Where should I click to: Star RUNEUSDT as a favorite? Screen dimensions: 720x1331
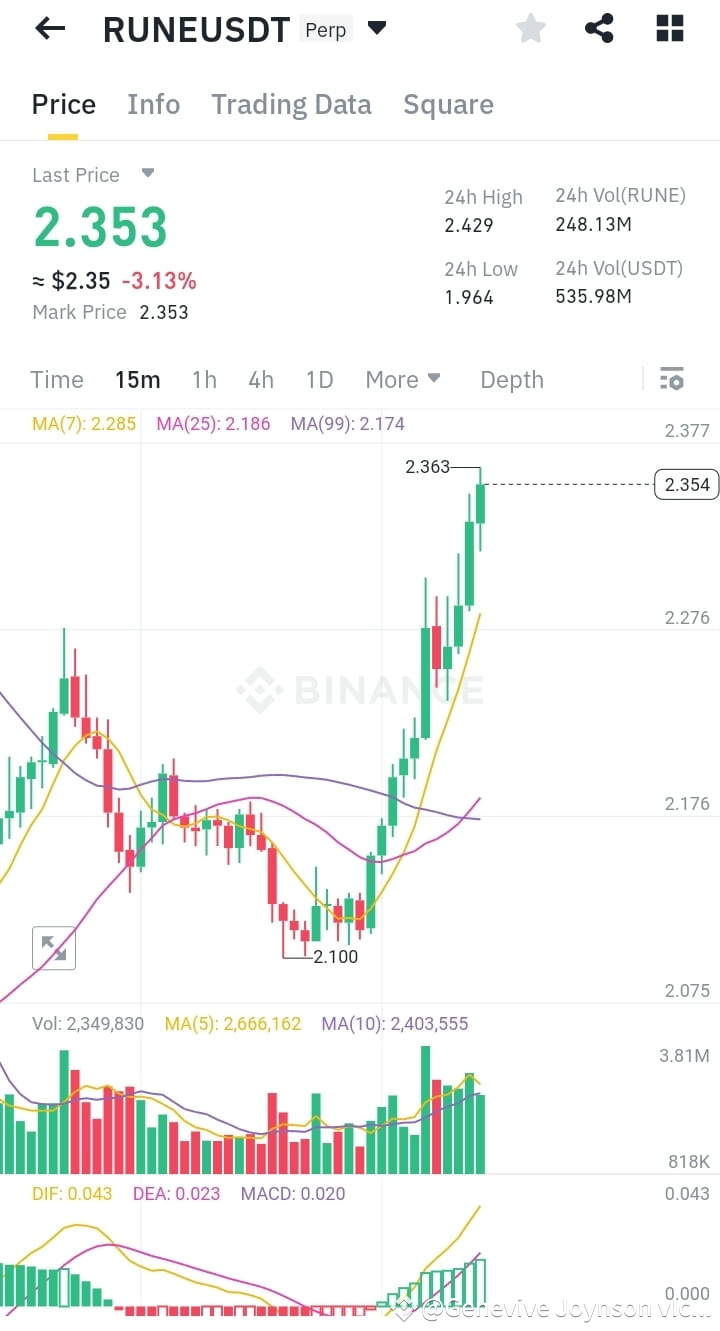tap(530, 28)
